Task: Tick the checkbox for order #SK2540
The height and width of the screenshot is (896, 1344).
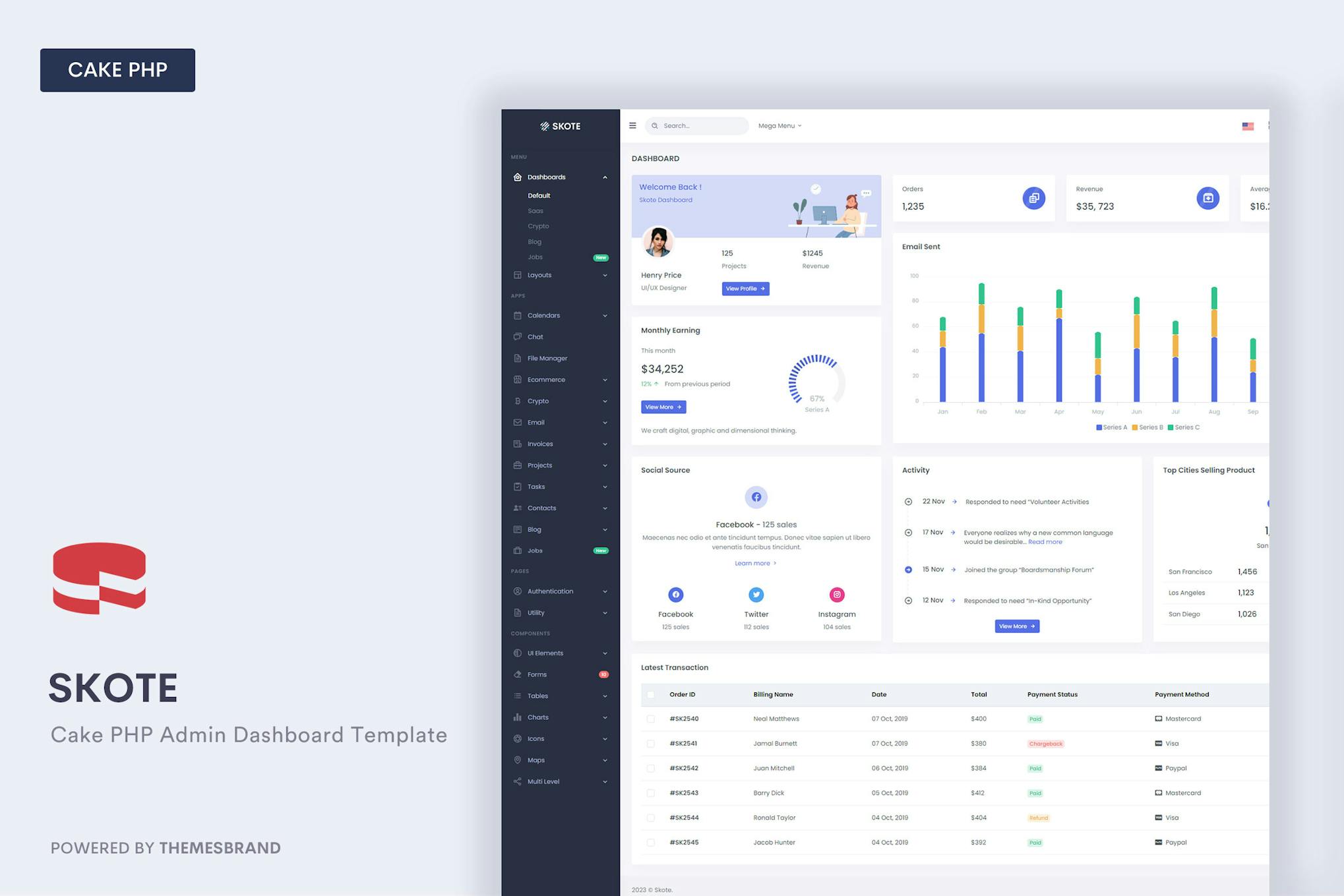Action: (651, 719)
